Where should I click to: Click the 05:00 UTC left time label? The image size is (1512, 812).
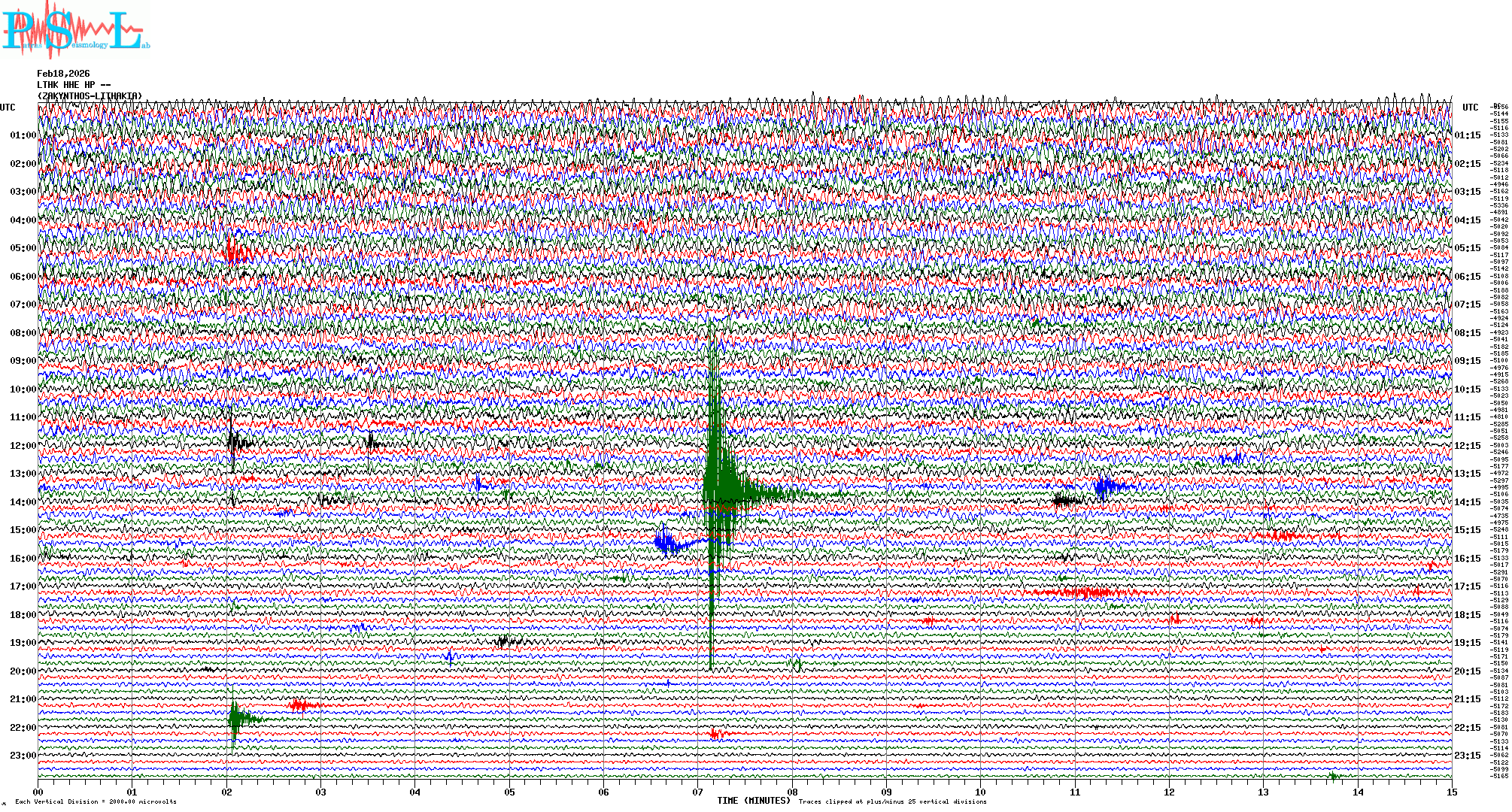pos(23,248)
